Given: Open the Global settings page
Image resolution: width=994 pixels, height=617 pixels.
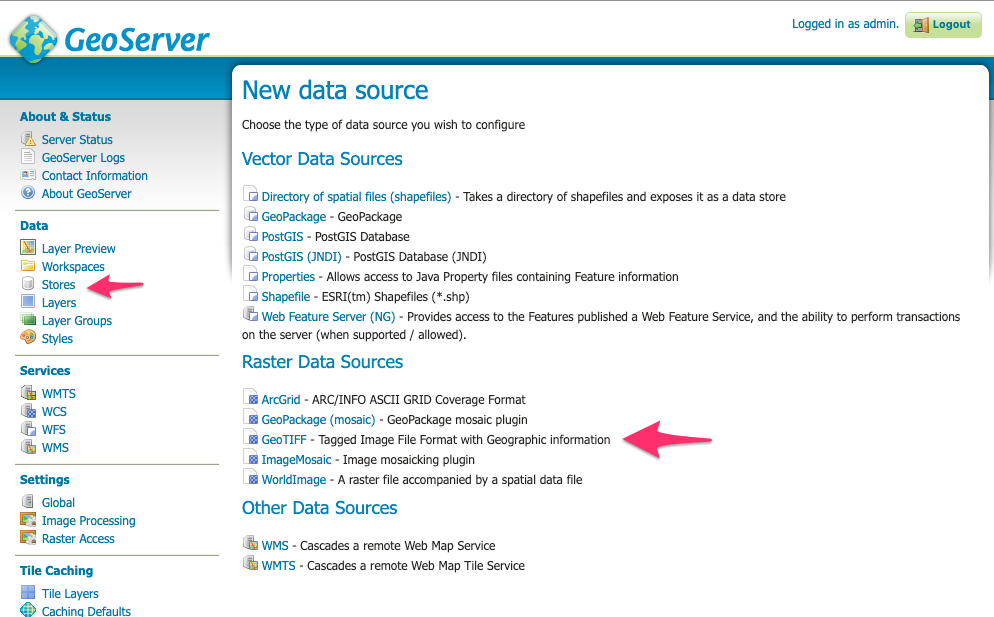Looking at the screenshot, I should click(58, 502).
